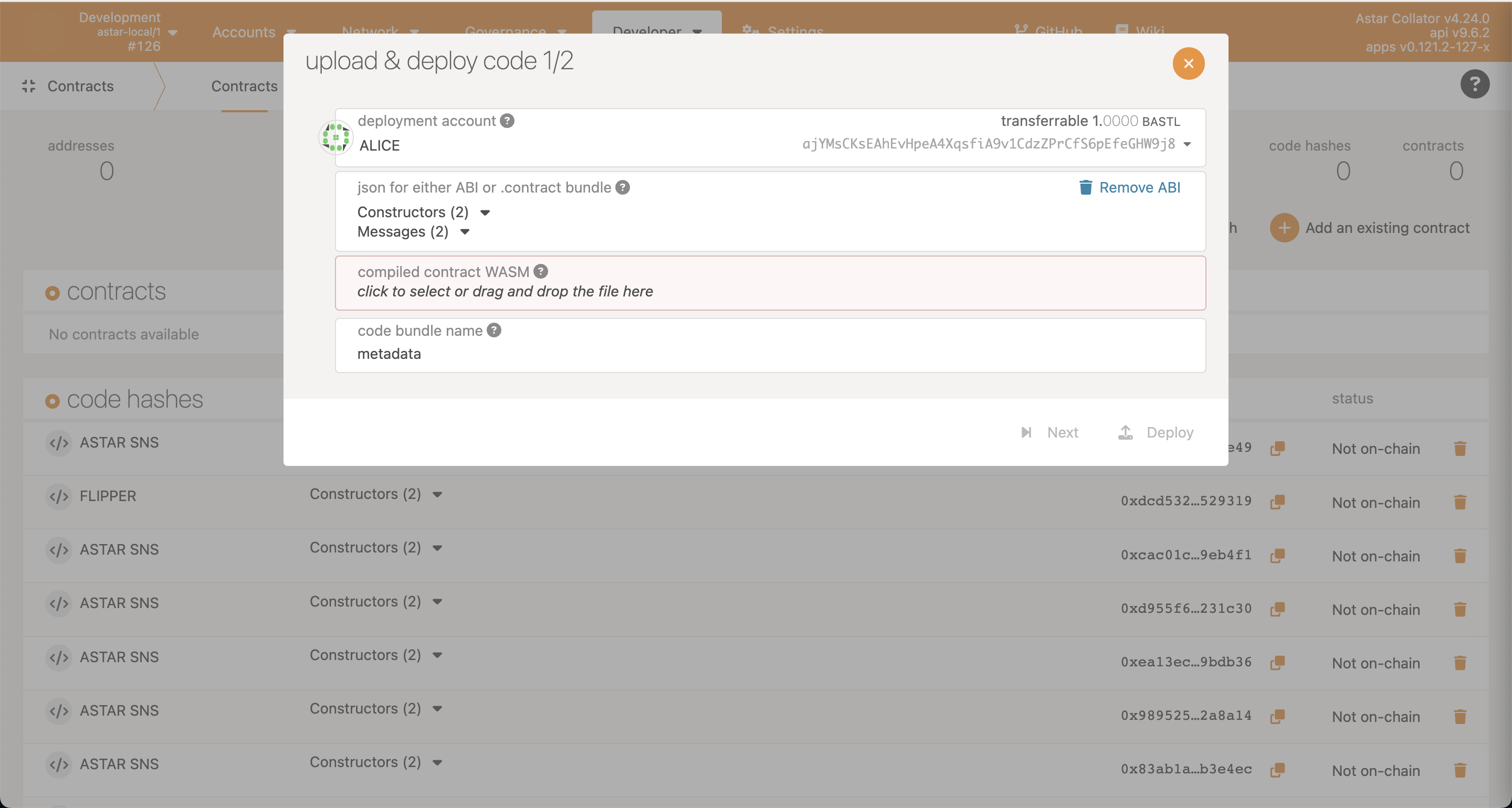Click the help icon next to code bundle name
The height and width of the screenshot is (808, 1512).
(494, 331)
